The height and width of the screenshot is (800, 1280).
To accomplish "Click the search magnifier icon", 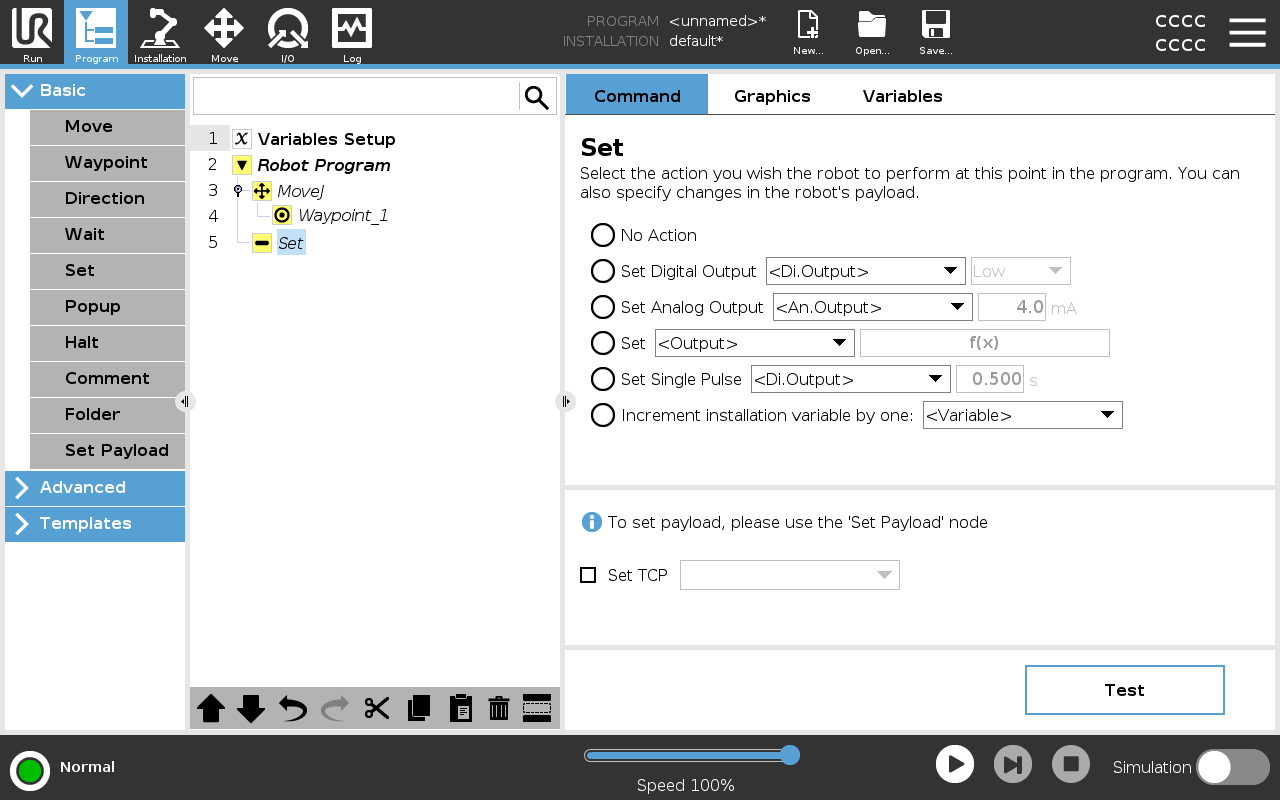I will [x=537, y=97].
